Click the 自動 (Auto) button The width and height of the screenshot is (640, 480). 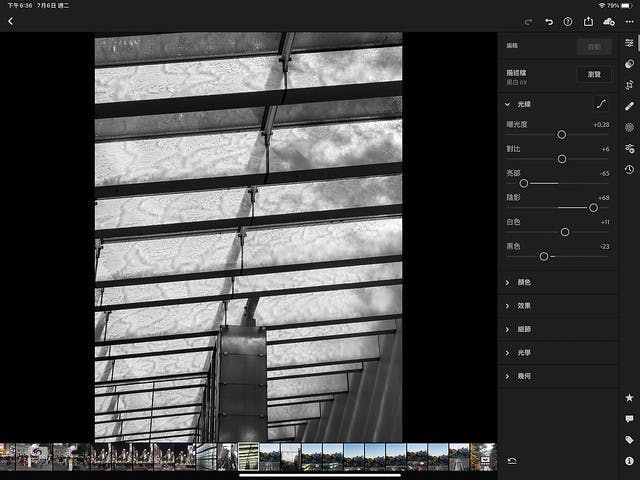(594, 47)
